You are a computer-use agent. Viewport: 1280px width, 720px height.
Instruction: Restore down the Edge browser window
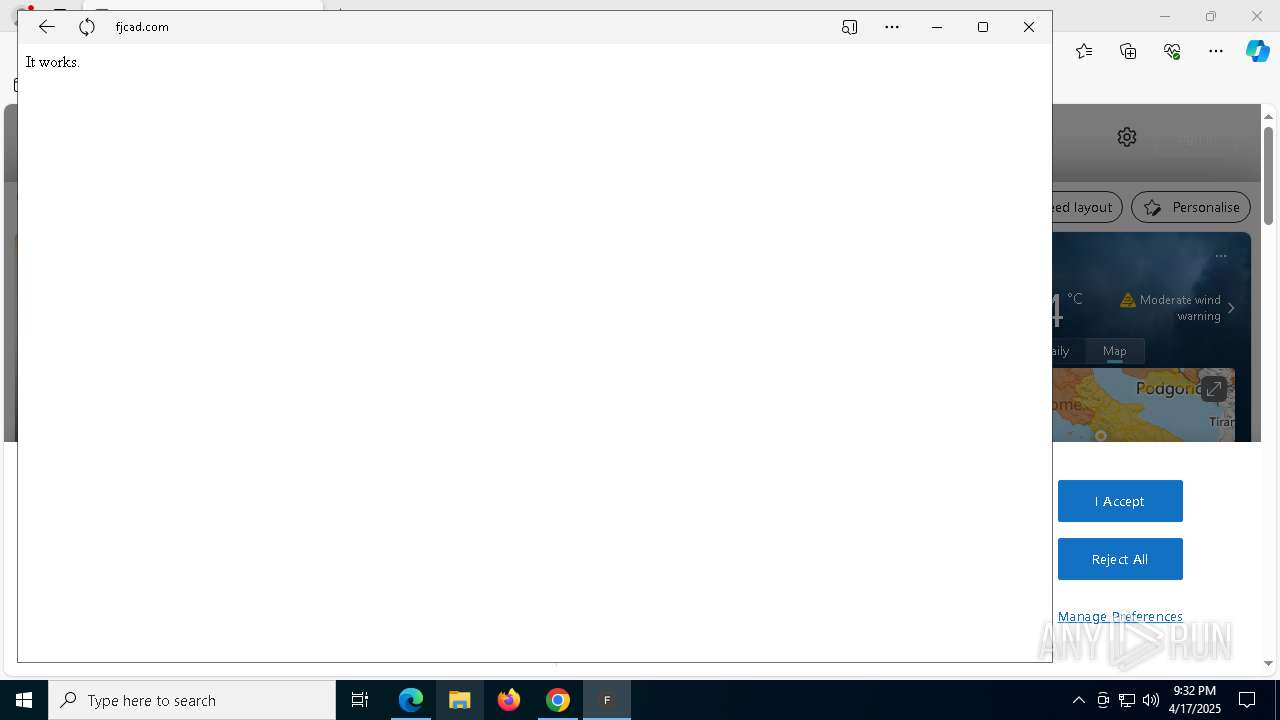coord(1211,16)
